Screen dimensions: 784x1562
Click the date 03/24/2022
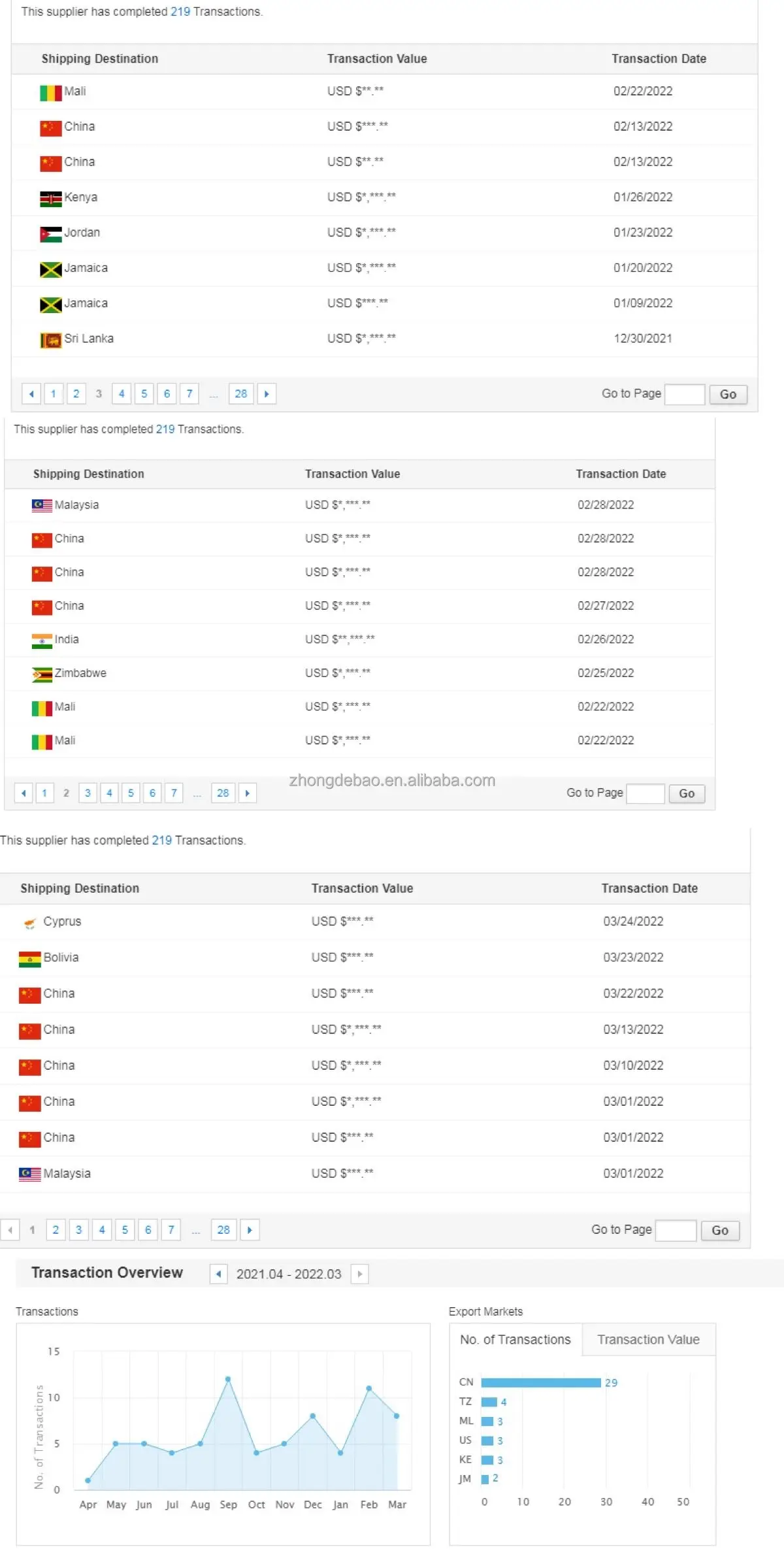coord(633,922)
